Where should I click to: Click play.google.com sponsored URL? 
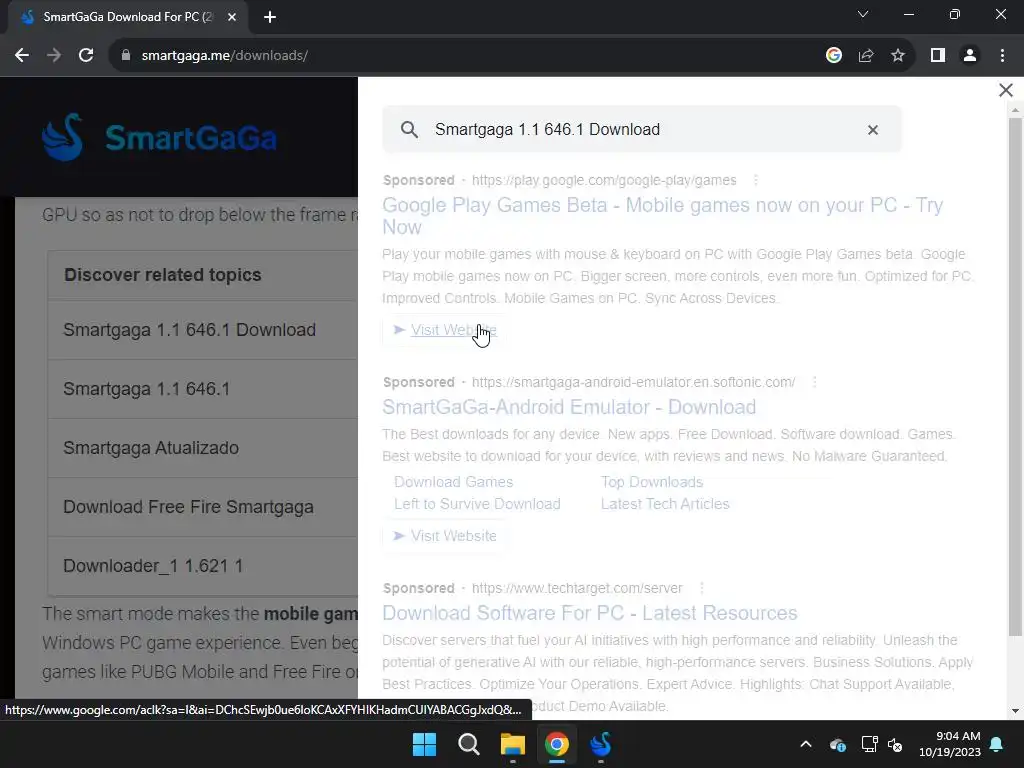(x=604, y=180)
